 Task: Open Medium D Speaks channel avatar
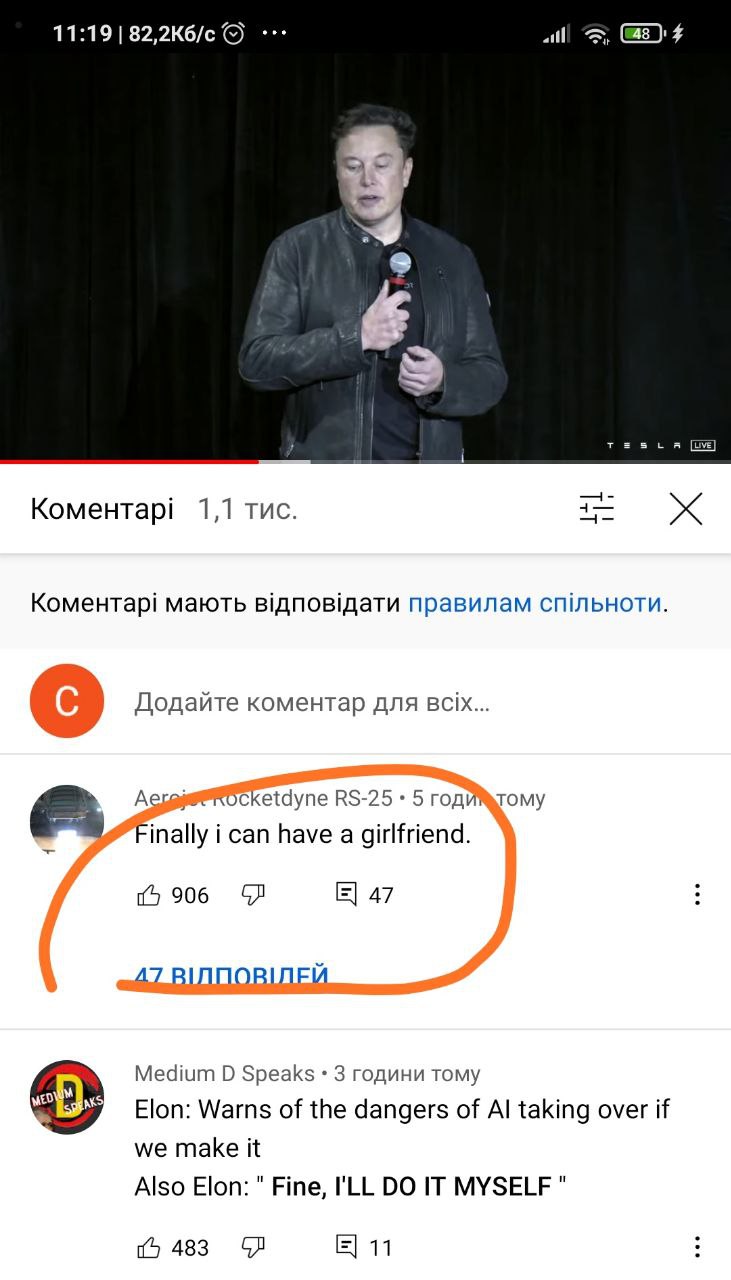(x=67, y=1097)
